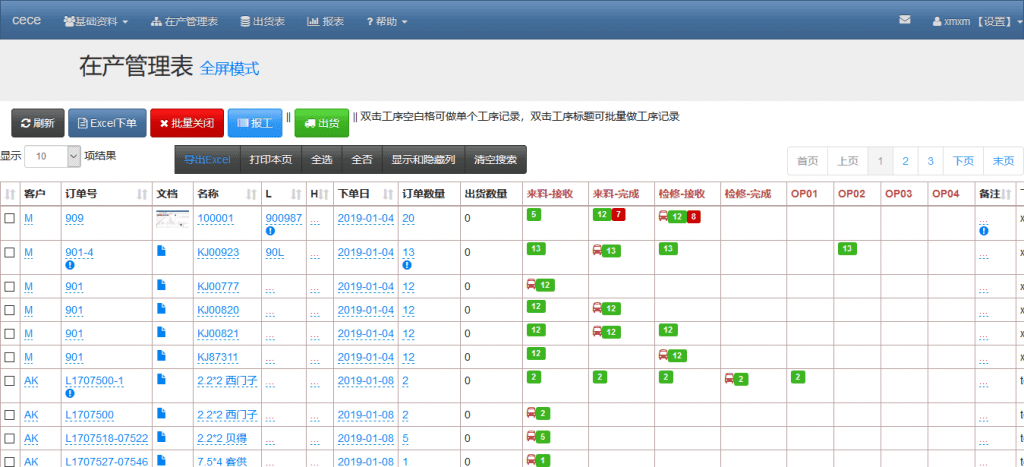Screen dimensions: 1024x467
Task: Go to the 报表 menu item
Action: 325,21
